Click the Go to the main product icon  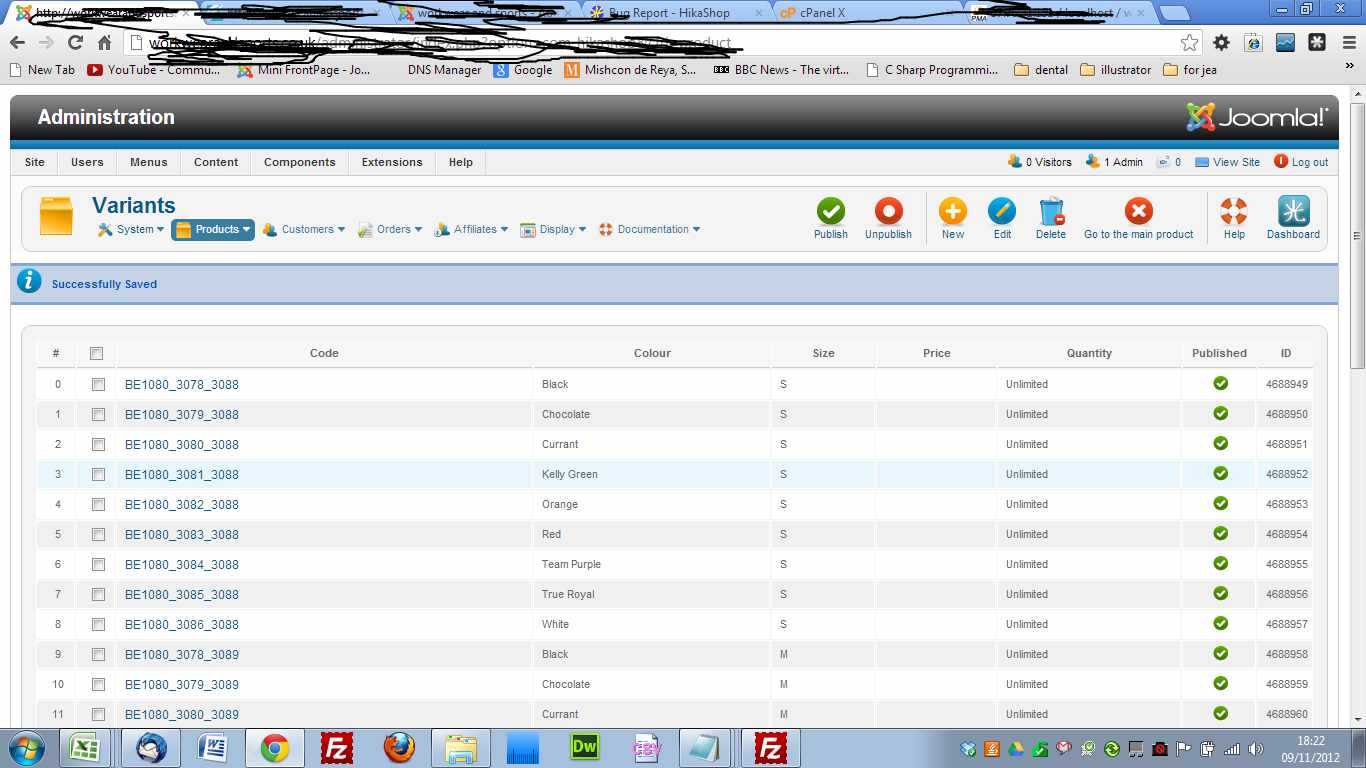[1138, 212]
